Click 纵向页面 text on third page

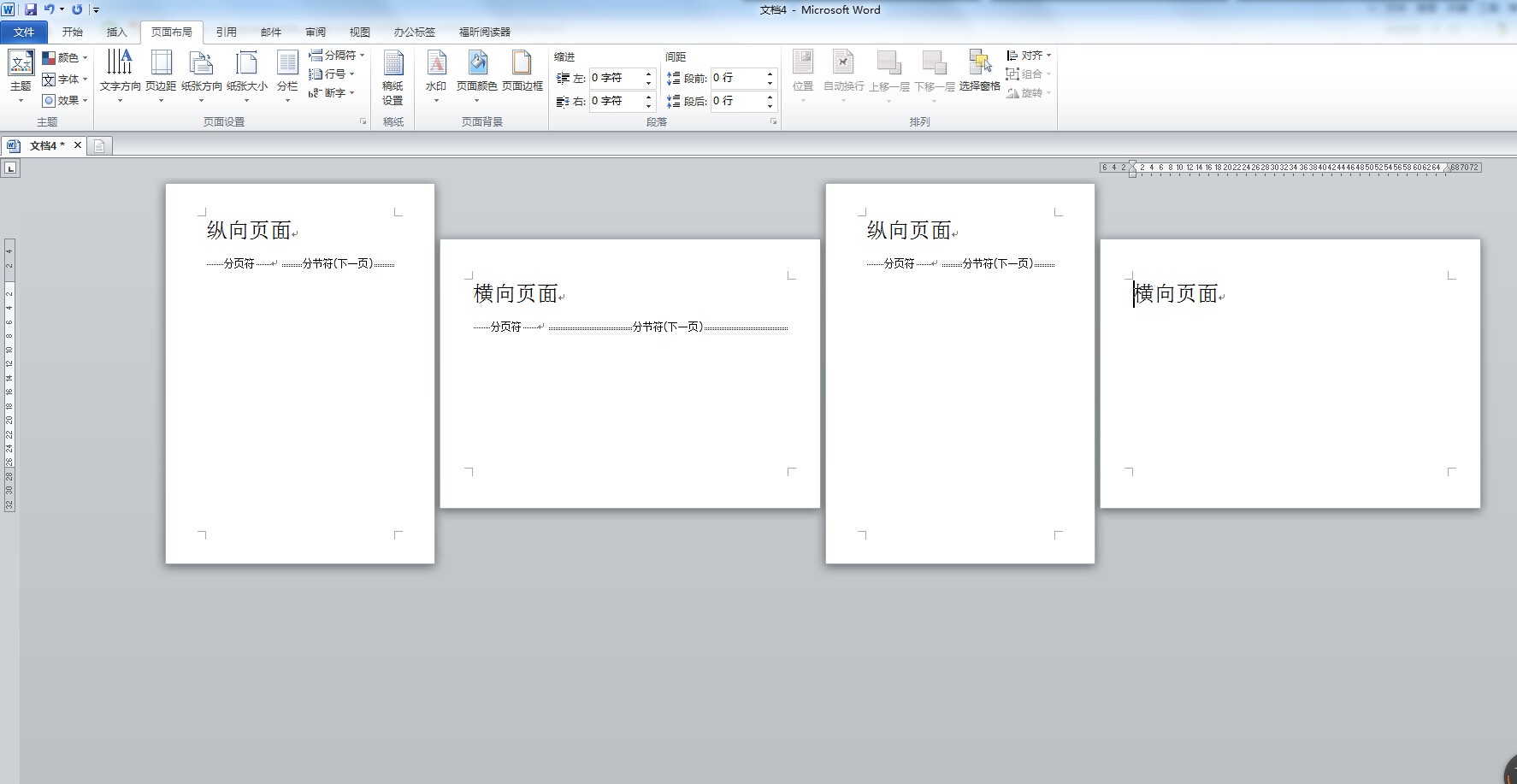pos(909,230)
